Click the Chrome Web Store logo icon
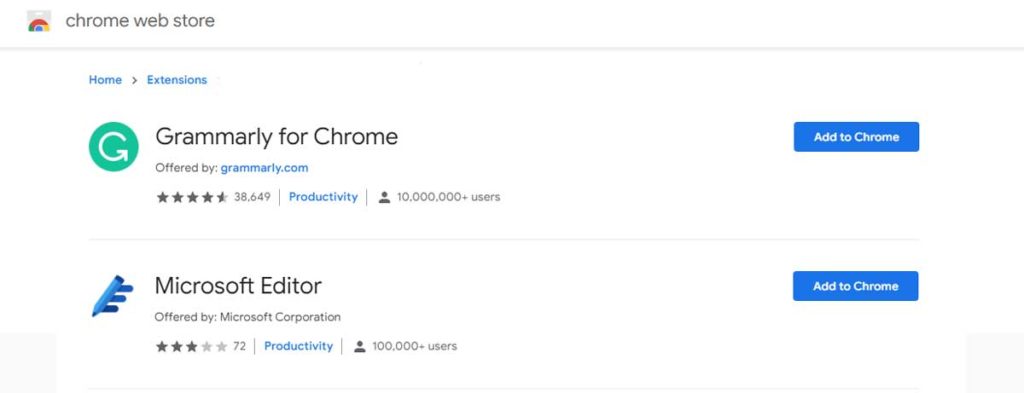 [39, 21]
